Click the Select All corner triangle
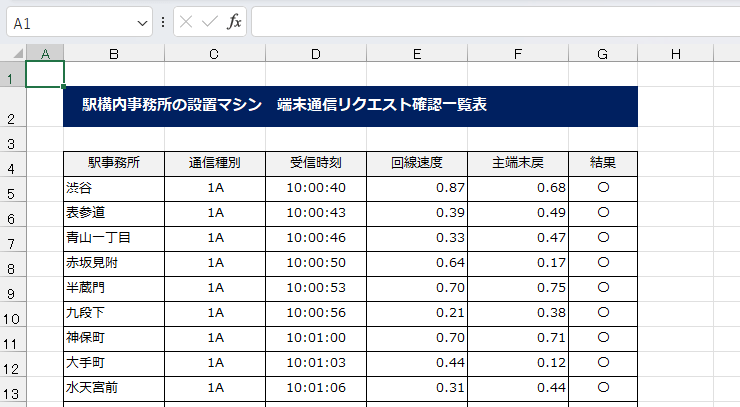The width and height of the screenshot is (740, 407). [18, 53]
